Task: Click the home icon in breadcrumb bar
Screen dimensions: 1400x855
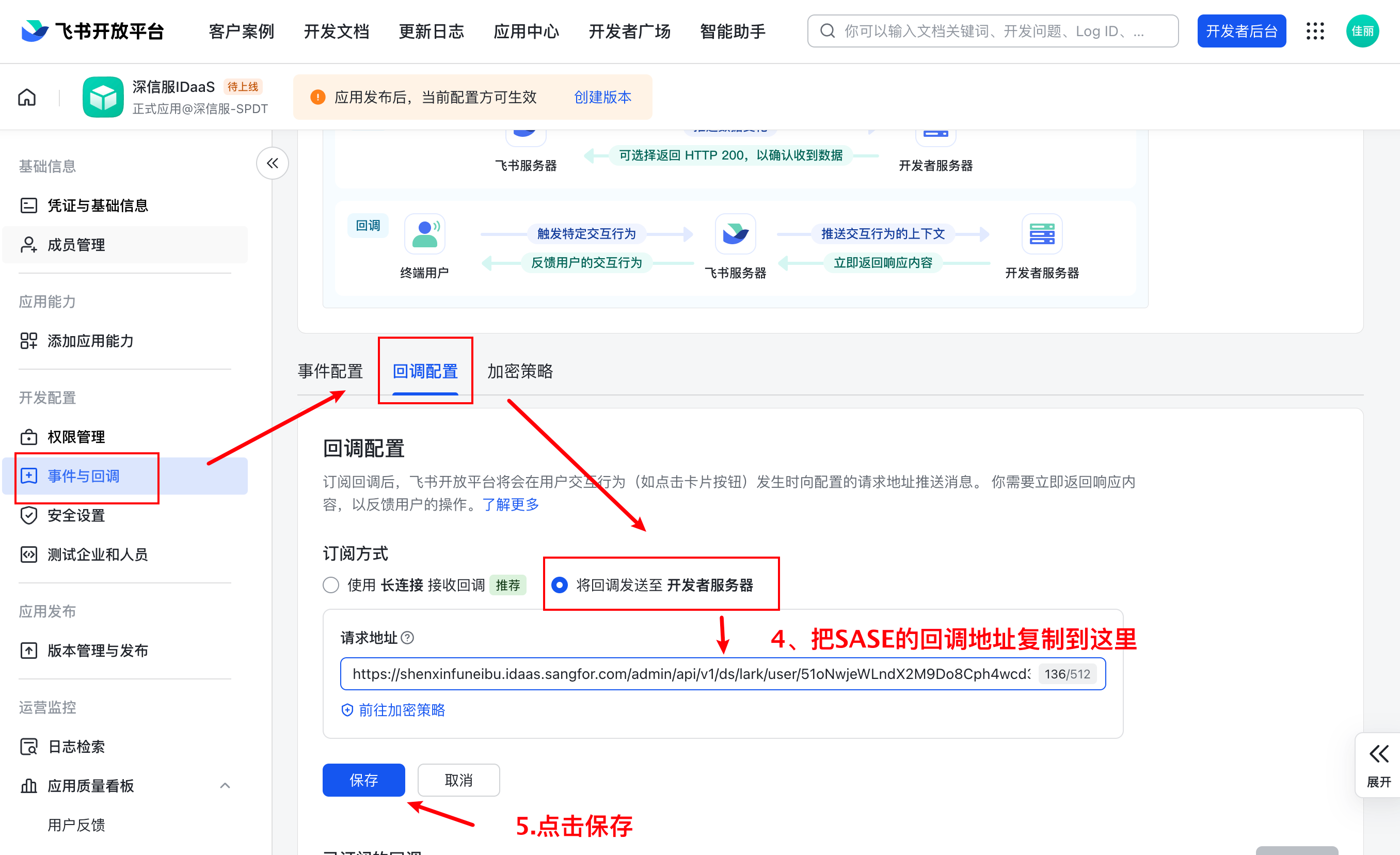Action: (x=27, y=97)
